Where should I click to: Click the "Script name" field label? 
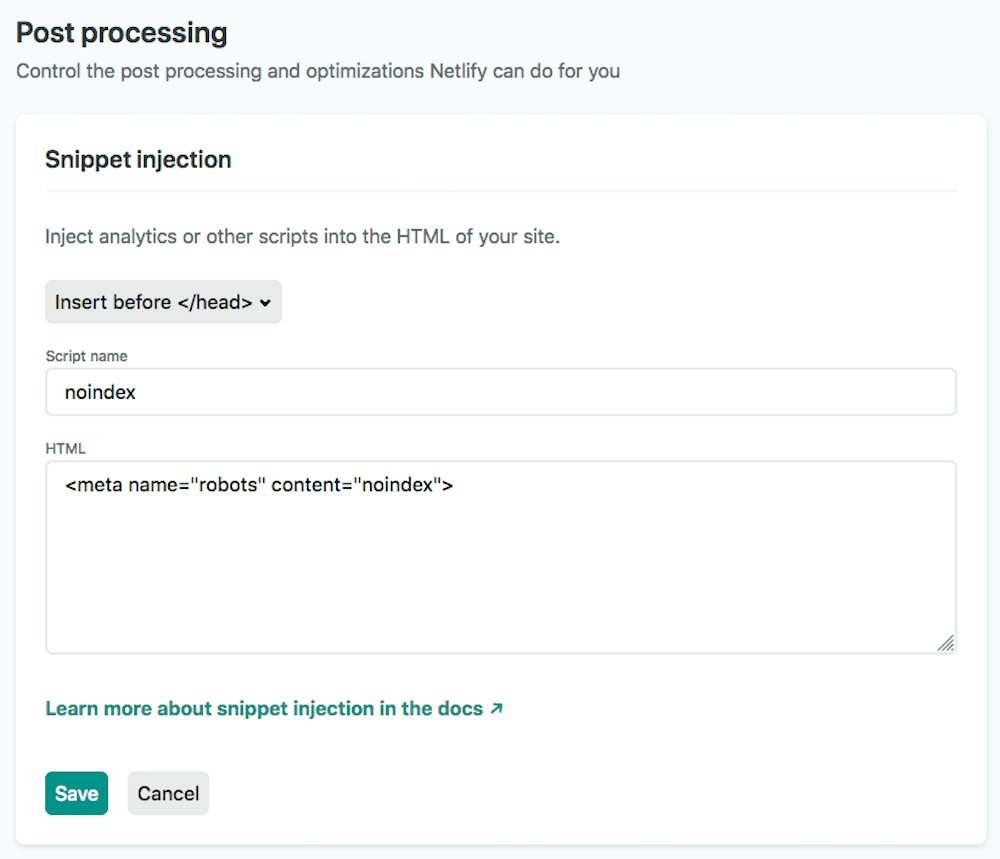click(x=86, y=356)
